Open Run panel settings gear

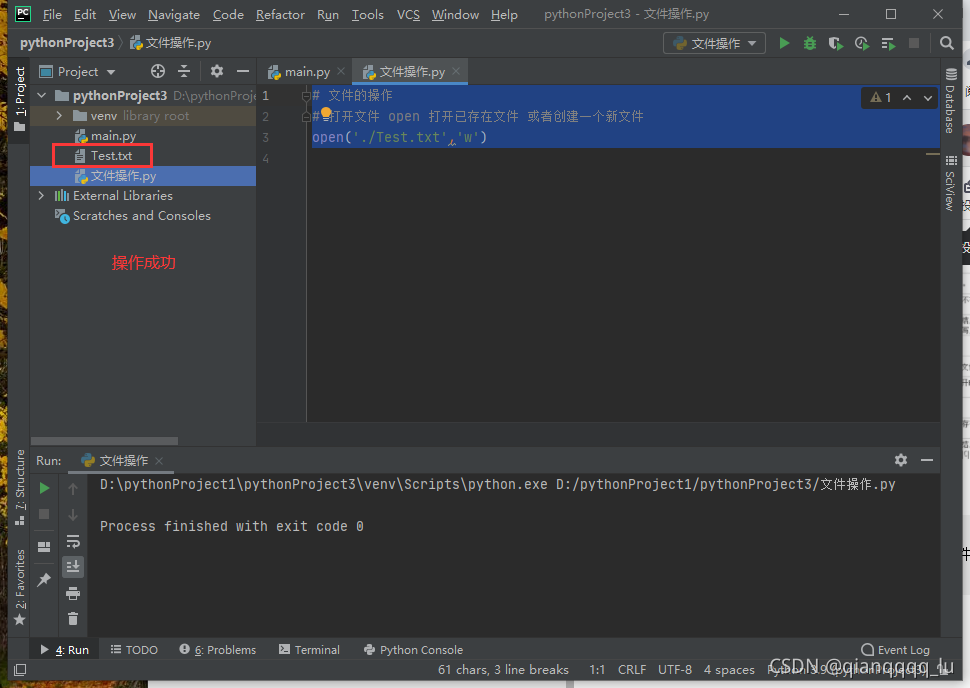[x=901, y=460]
